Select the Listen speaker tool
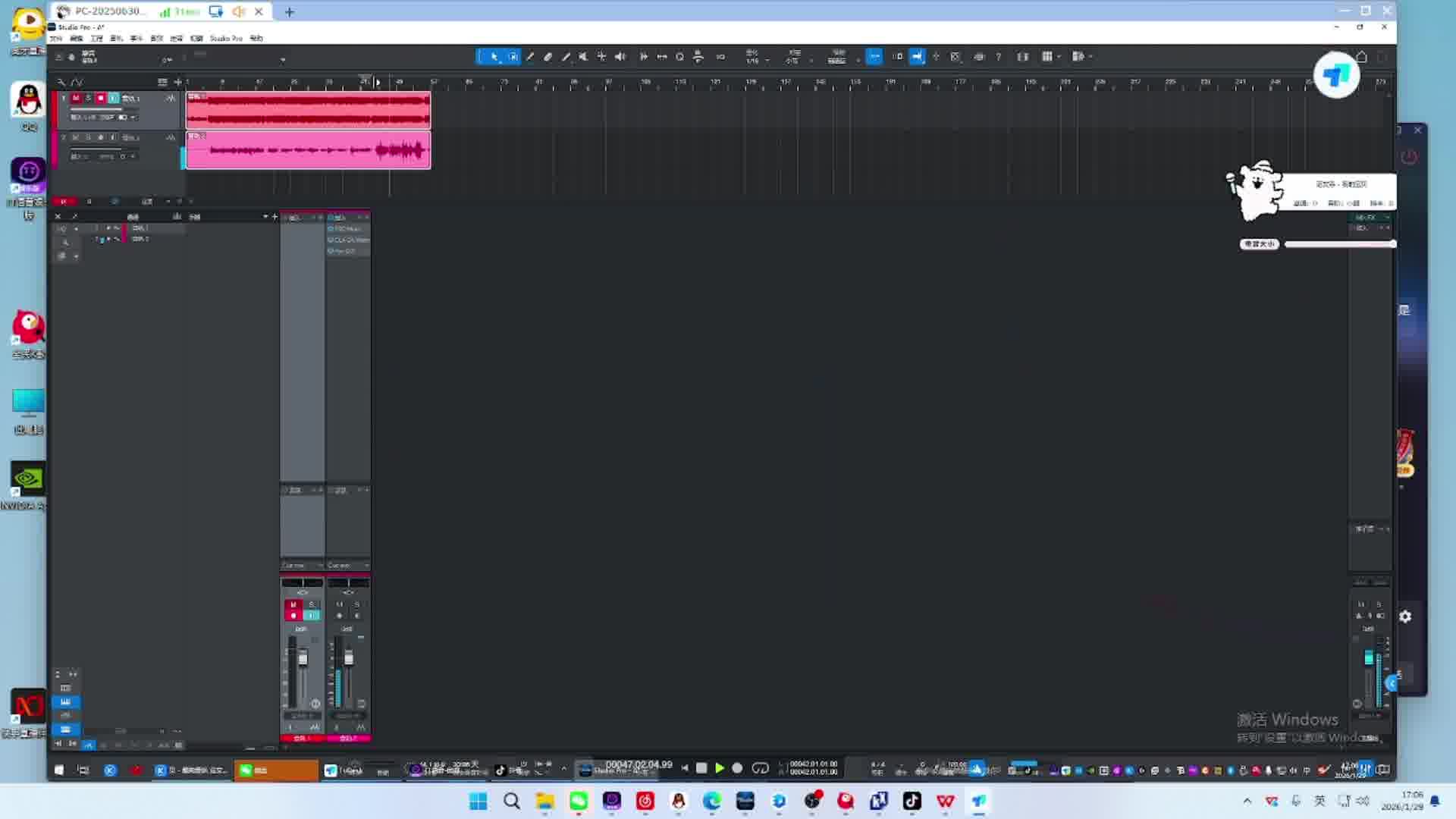This screenshot has width=1456, height=819. (620, 57)
